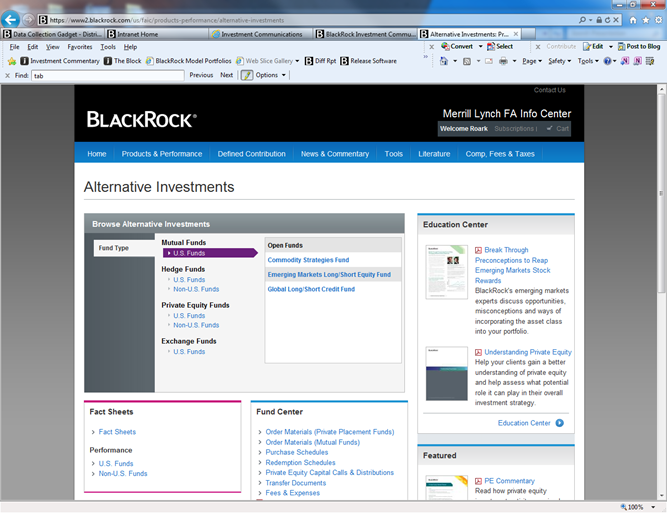The width and height of the screenshot is (667, 513).
Task: Close the Find bar with its X
Action: (7, 75)
